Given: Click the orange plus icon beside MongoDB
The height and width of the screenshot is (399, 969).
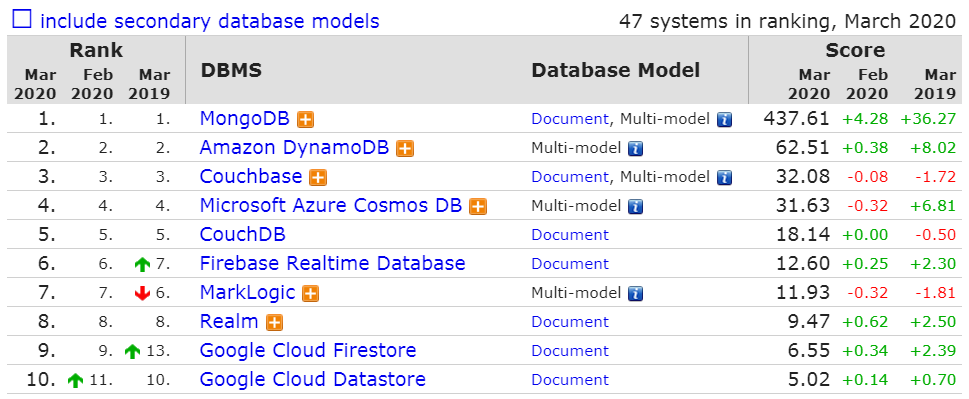Looking at the screenshot, I should click(305, 120).
